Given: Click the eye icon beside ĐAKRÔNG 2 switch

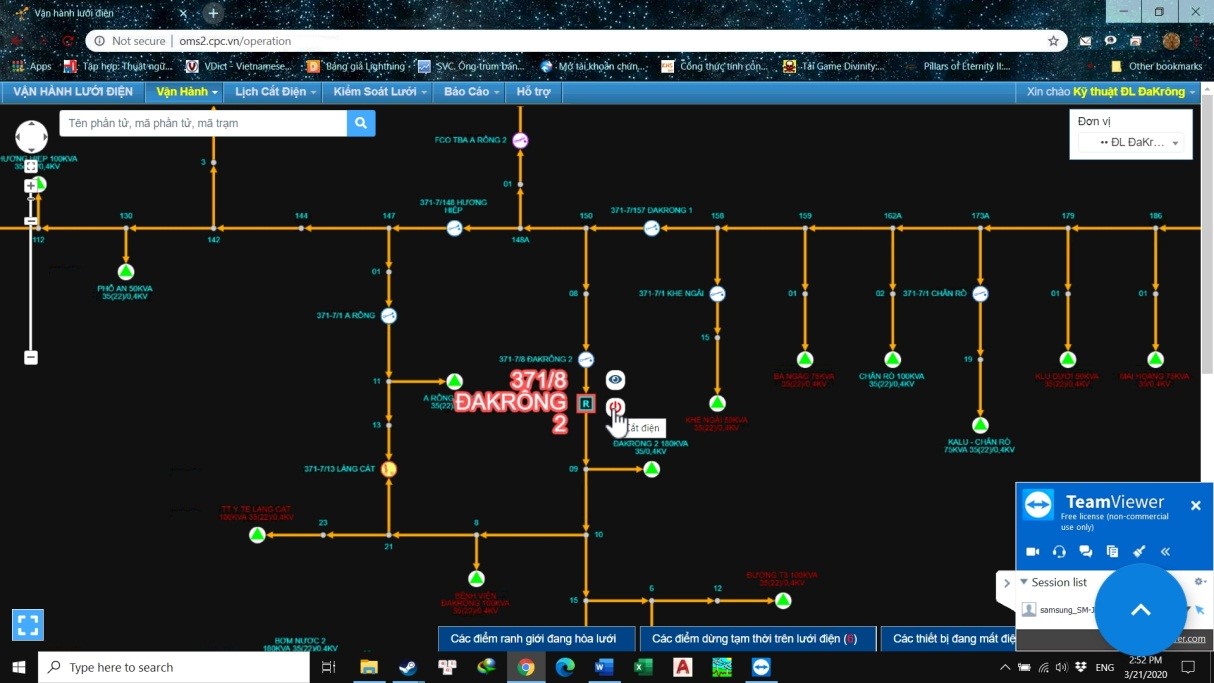Looking at the screenshot, I should pyautogui.click(x=615, y=380).
